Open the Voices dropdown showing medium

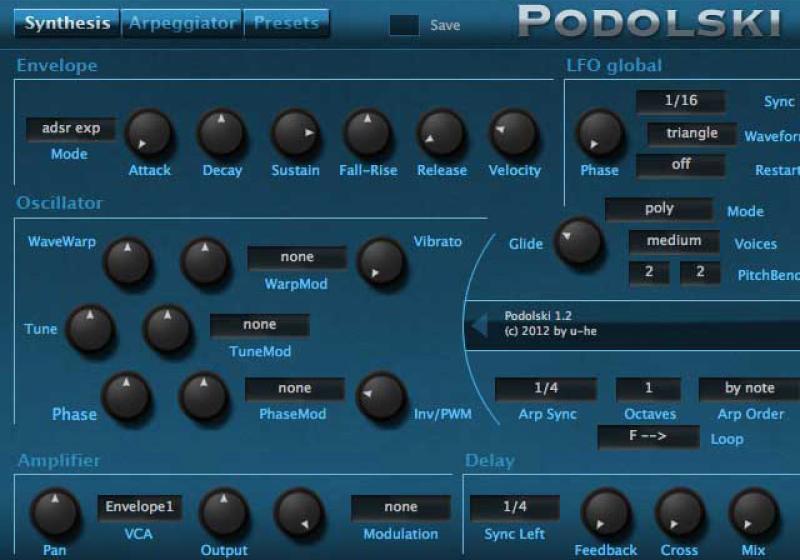[x=674, y=241]
